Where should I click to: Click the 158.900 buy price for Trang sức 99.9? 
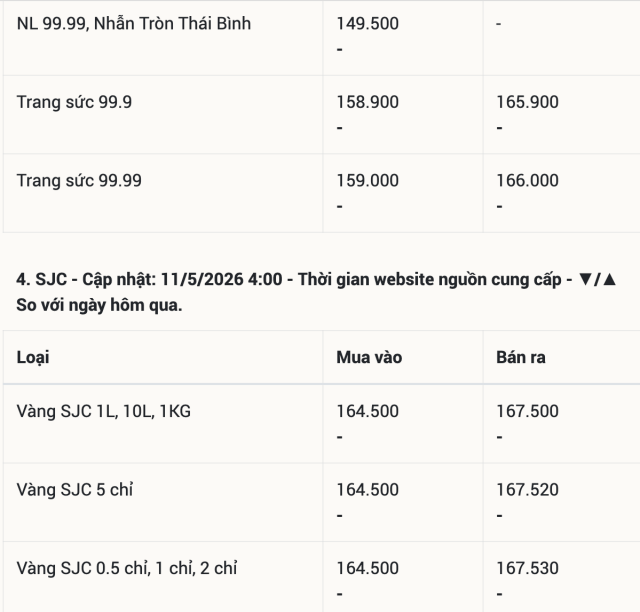[367, 102]
